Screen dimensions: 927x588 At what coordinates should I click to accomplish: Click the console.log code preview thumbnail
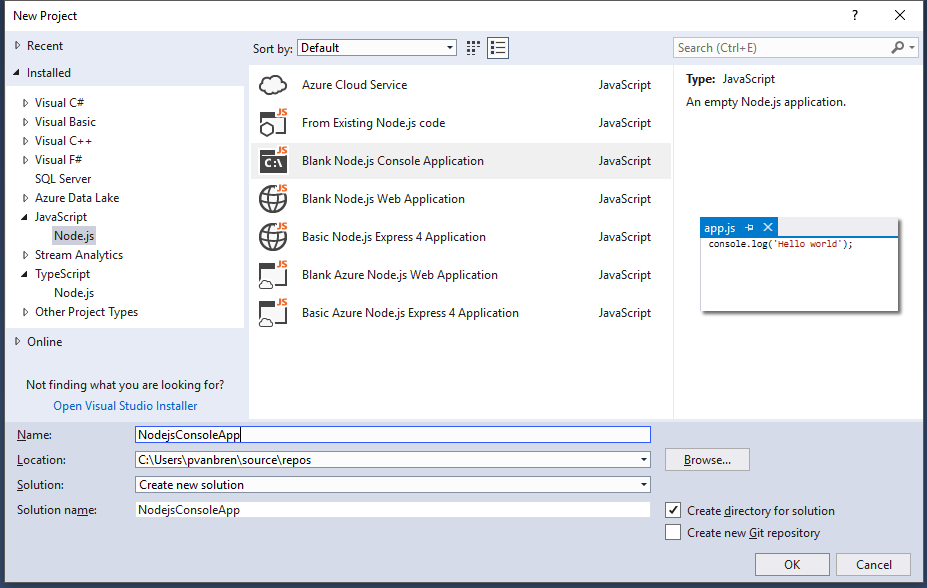[x=799, y=265]
